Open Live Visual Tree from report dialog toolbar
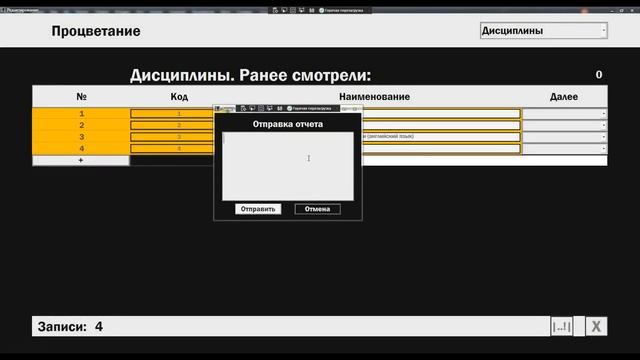The height and width of the screenshot is (360, 640). pos(243,108)
